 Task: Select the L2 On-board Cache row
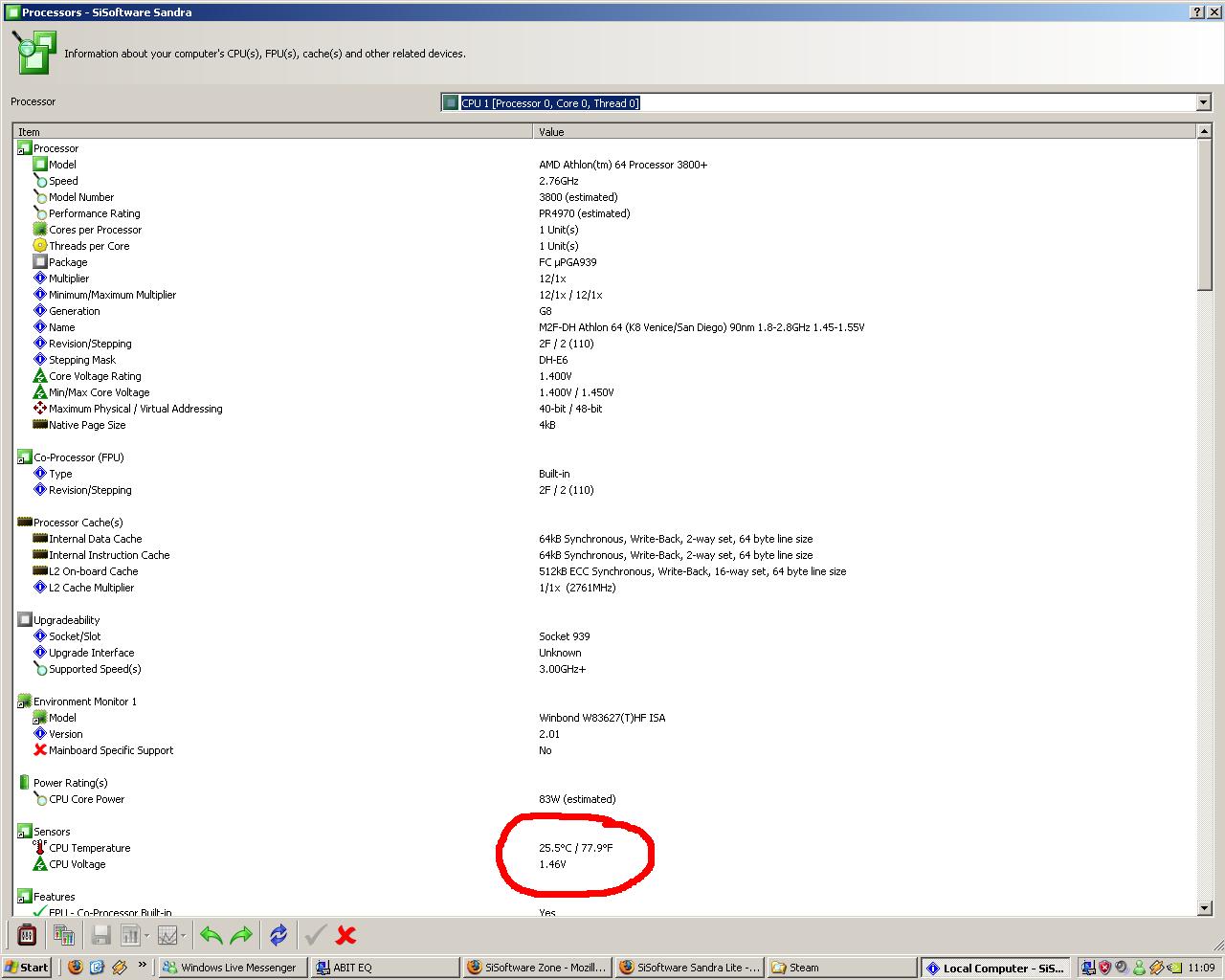pos(605,571)
